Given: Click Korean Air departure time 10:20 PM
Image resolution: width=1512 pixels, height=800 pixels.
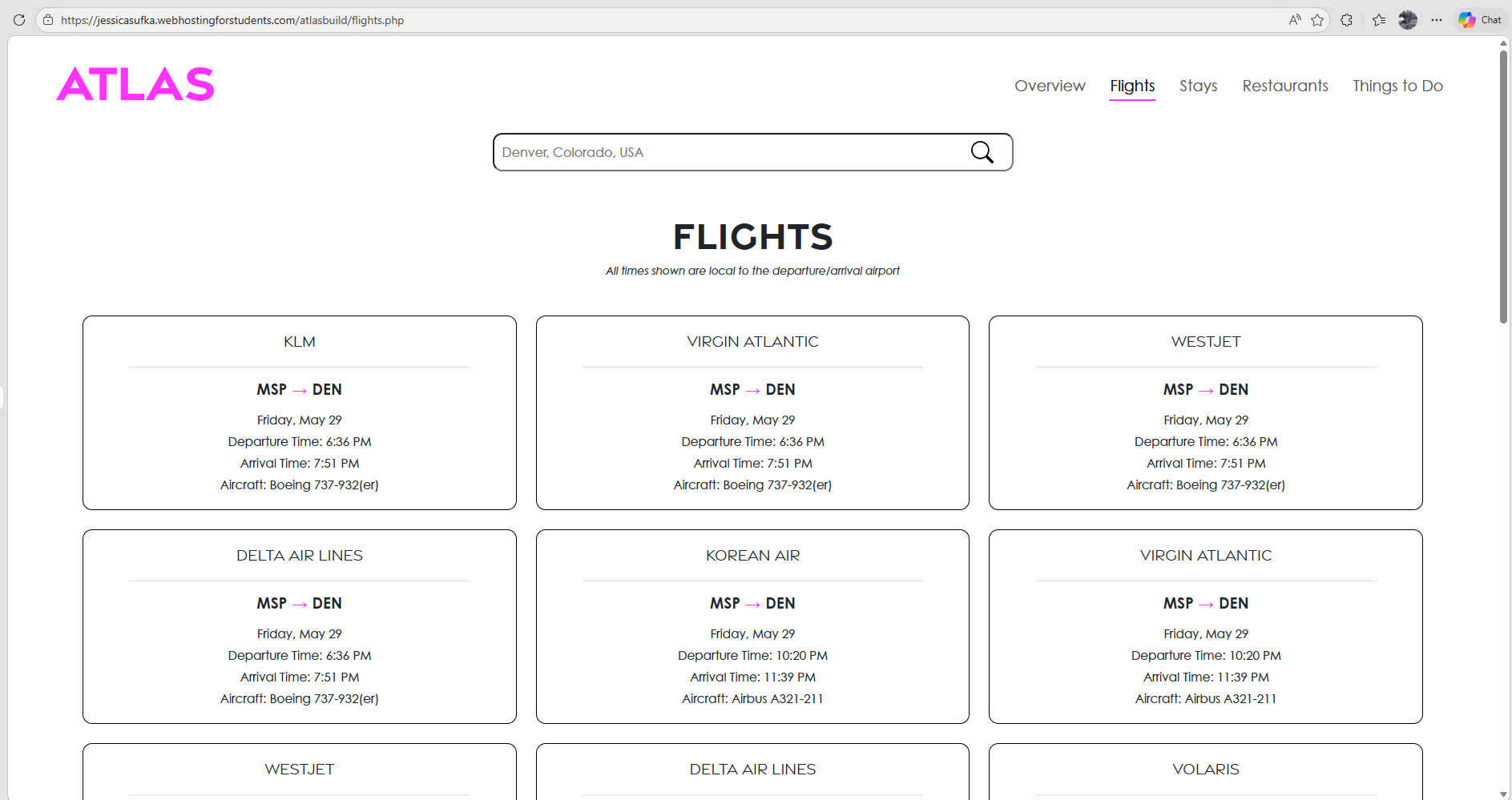Looking at the screenshot, I should 752,656.
